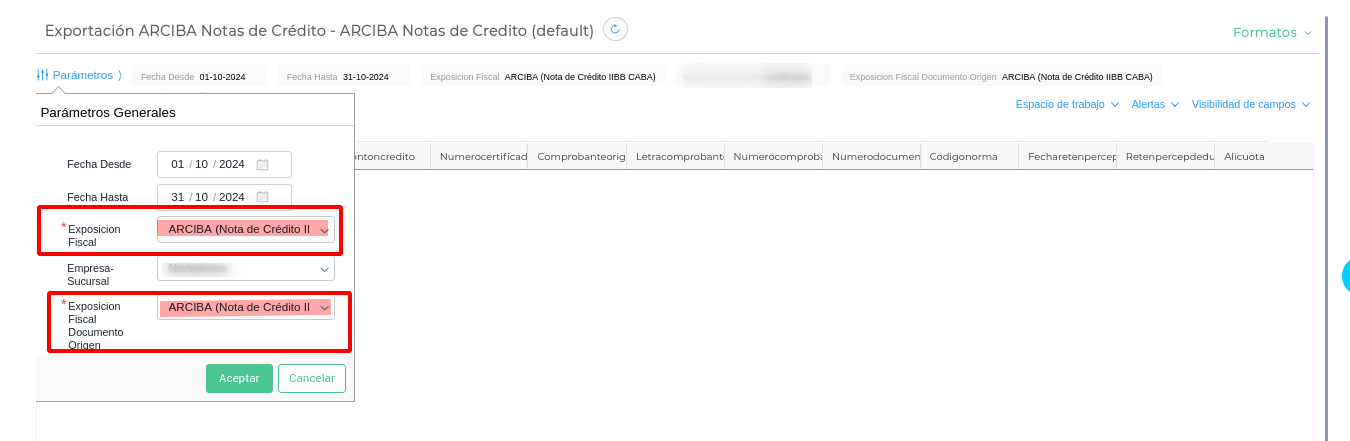Click the blue circular button at right edge
The height and width of the screenshot is (441, 1350).
point(1346,275)
